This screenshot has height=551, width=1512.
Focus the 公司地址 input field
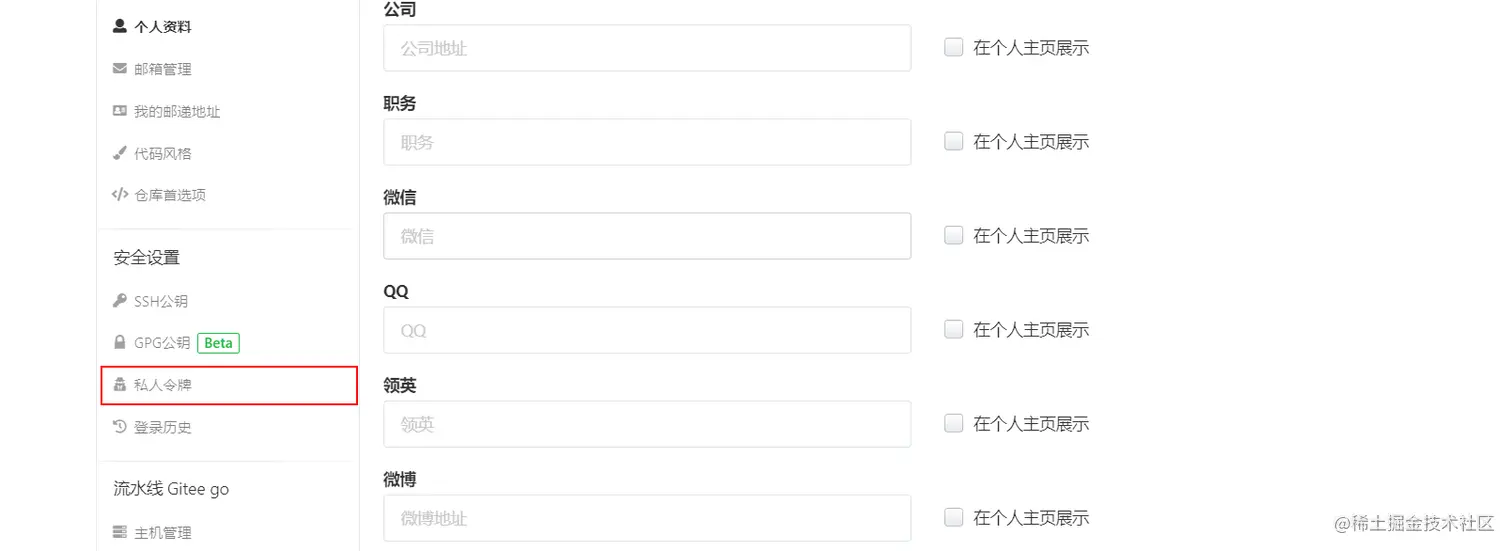[646, 48]
